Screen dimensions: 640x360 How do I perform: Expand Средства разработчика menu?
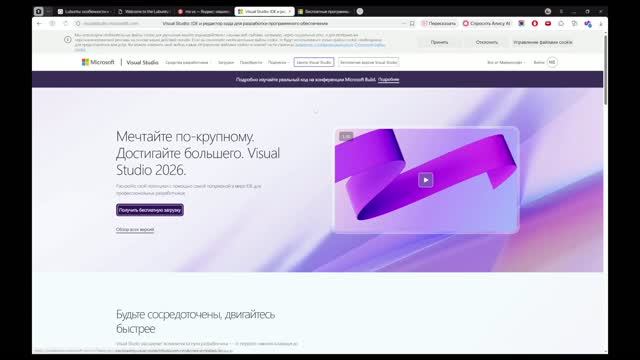pyautogui.click(x=188, y=62)
